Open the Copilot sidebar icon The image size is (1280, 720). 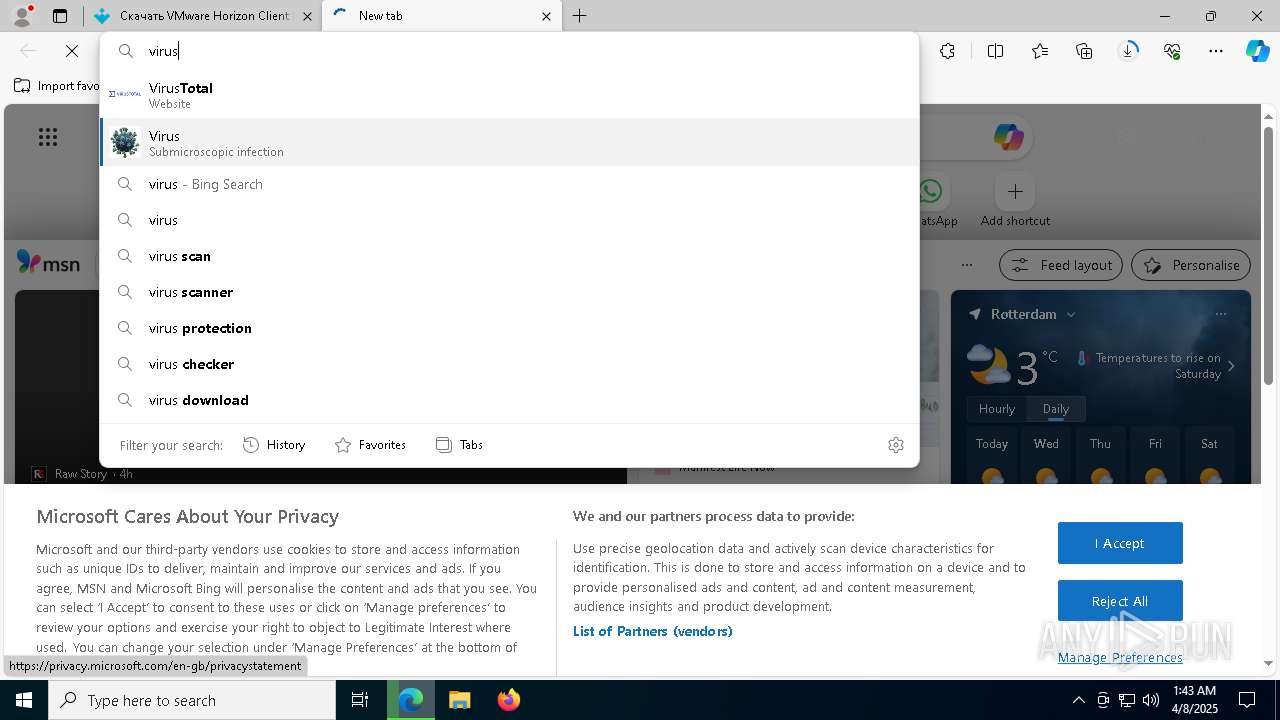[1257, 51]
